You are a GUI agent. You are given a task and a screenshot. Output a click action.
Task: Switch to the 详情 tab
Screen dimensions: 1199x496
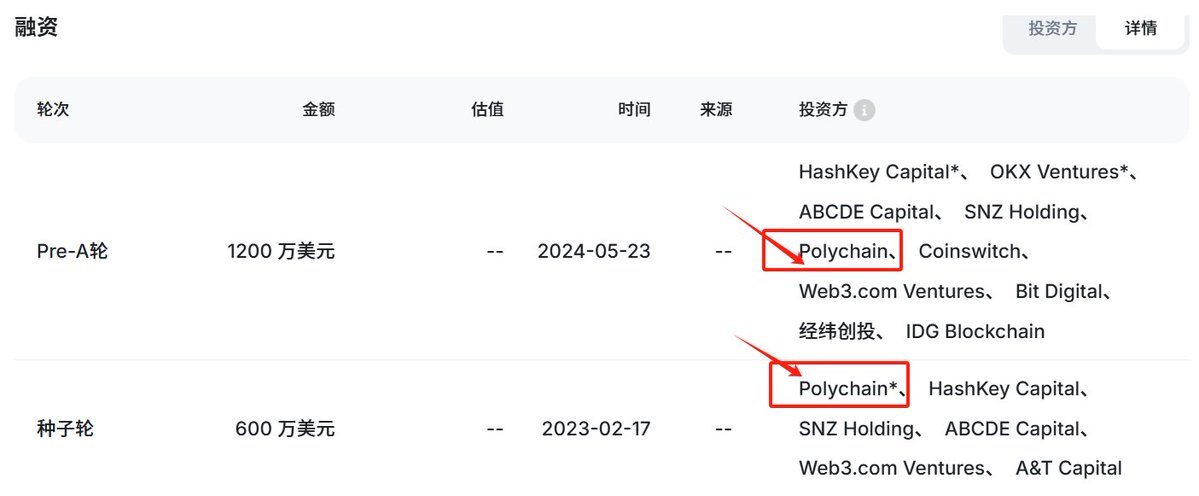(x=1140, y=28)
